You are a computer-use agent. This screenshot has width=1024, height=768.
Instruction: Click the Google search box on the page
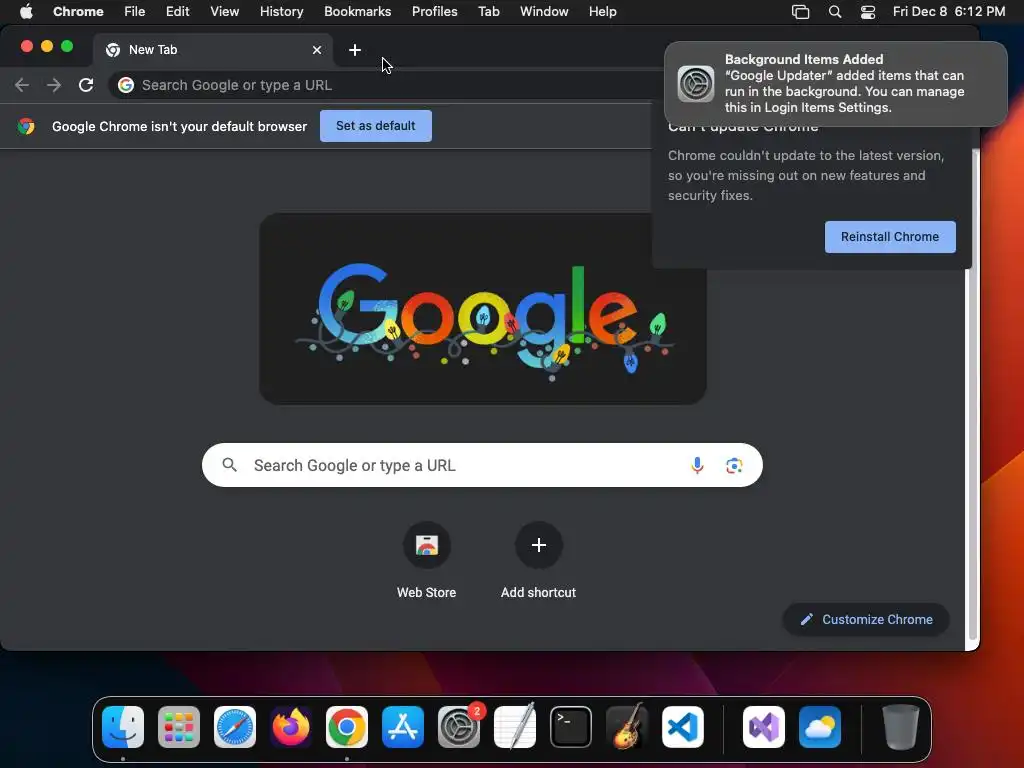point(482,466)
